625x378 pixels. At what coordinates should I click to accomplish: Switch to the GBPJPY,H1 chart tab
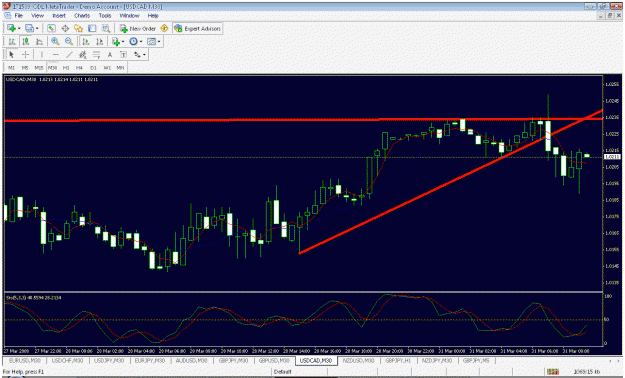(x=398, y=360)
